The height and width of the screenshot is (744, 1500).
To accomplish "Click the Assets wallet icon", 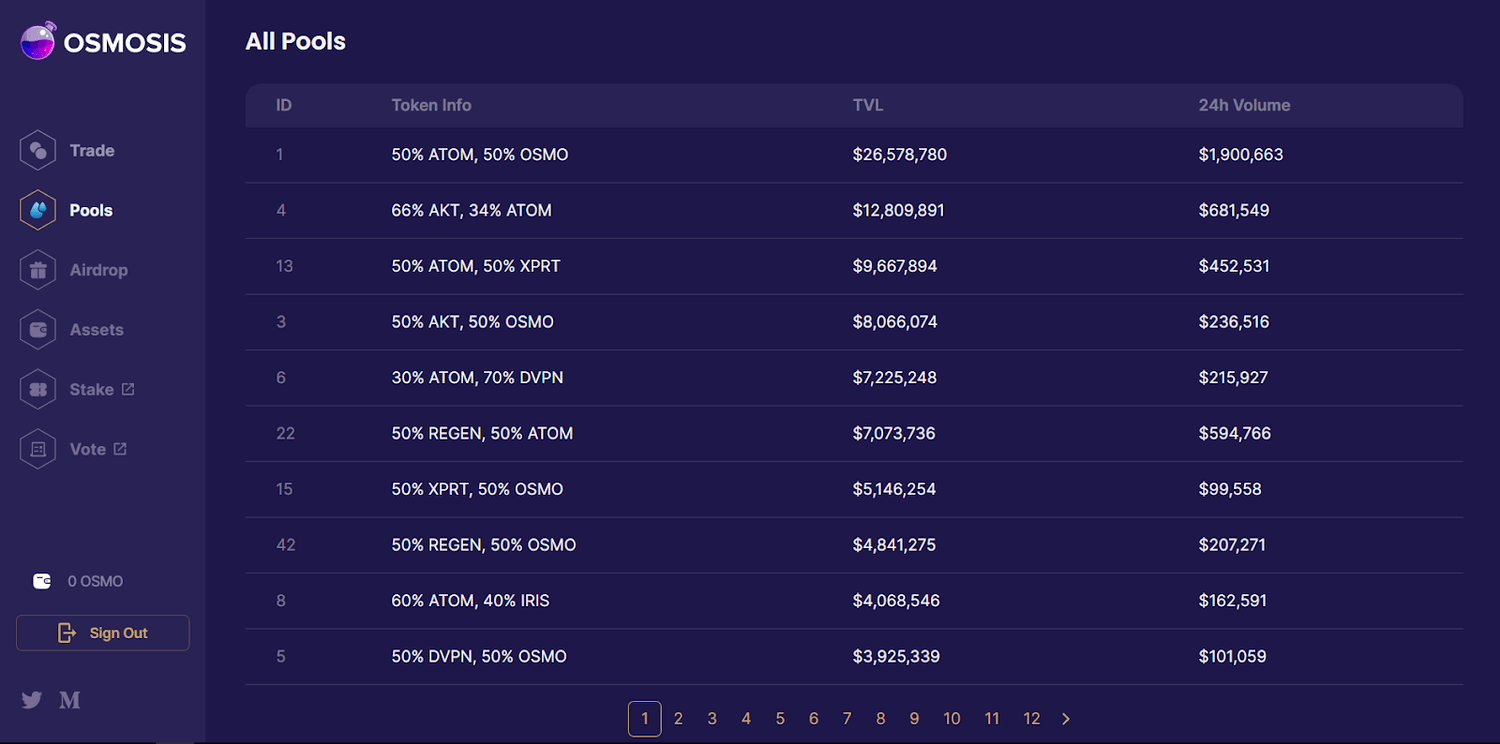I will [x=38, y=330].
